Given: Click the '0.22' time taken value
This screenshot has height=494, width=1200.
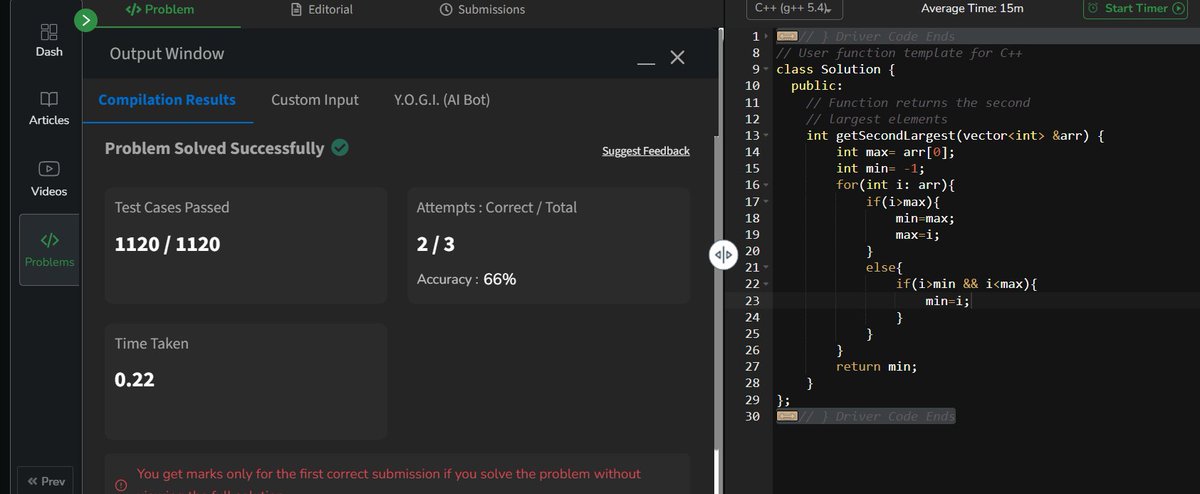Looking at the screenshot, I should click(135, 380).
